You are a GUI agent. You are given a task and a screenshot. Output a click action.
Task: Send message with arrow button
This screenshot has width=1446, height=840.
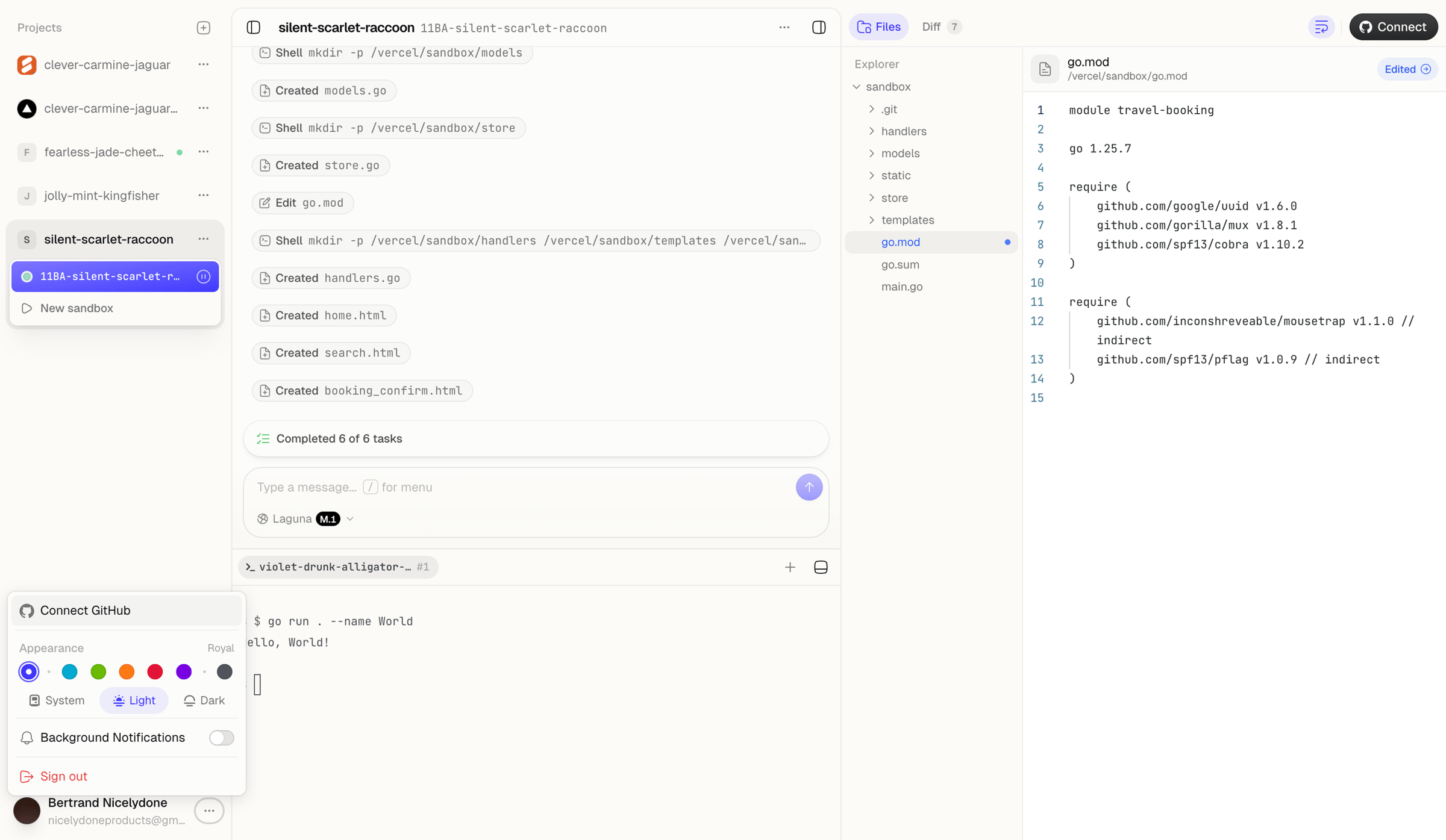pos(809,487)
